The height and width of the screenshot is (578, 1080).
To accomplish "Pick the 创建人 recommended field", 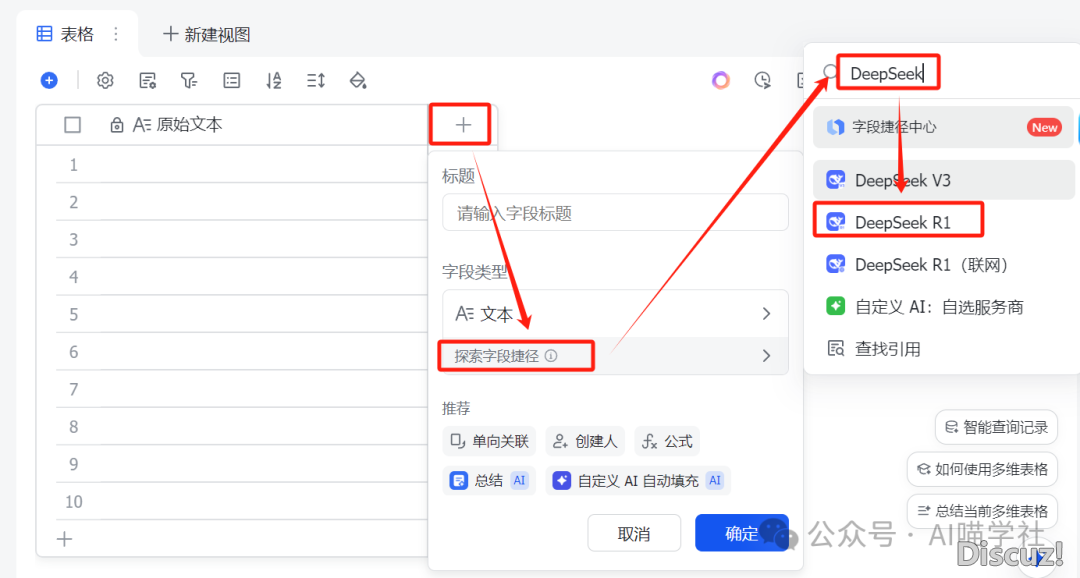I will (585, 442).
